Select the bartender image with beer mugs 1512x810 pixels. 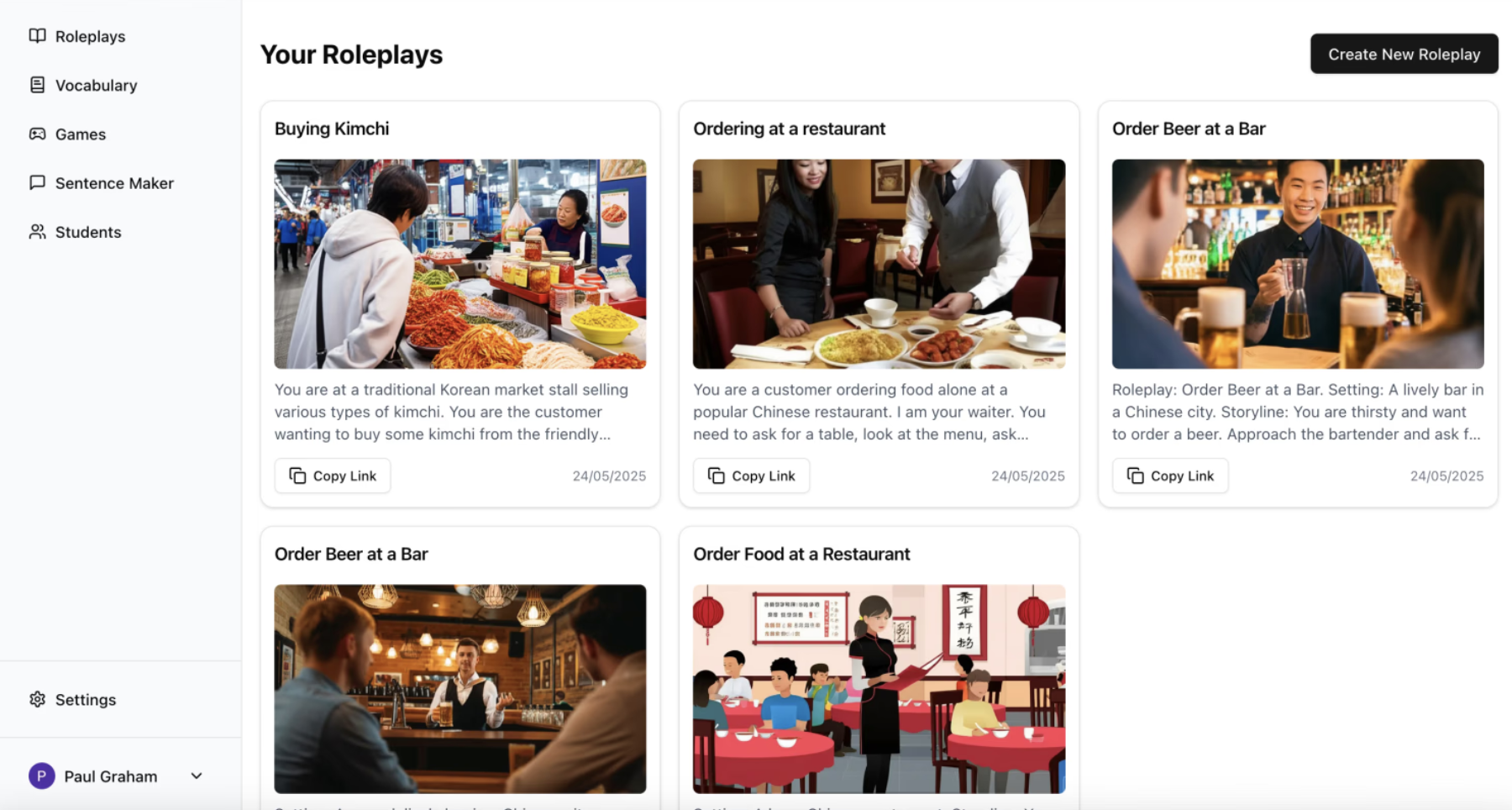(x=1298, y=264)
